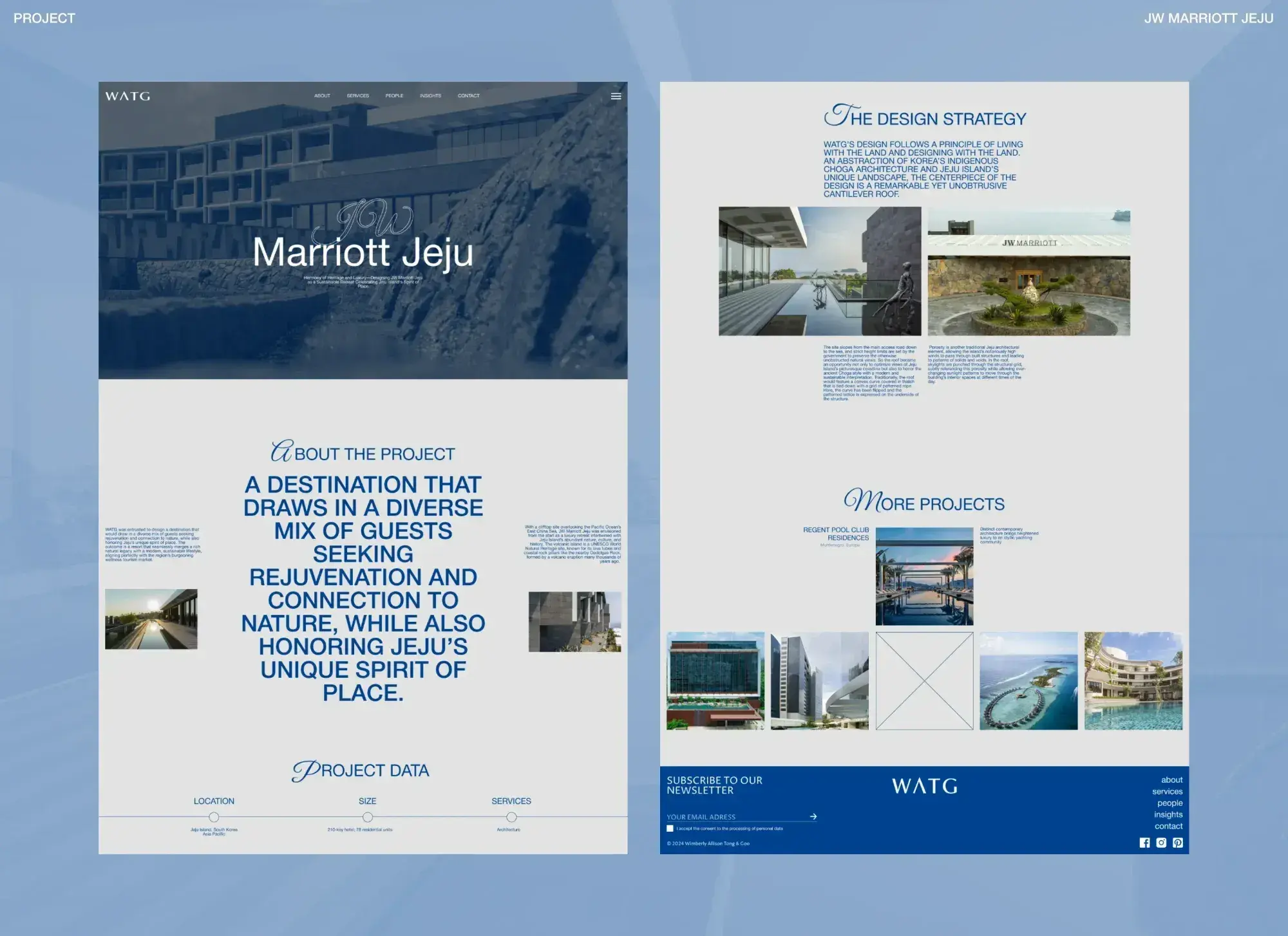Open the Facebook icon in the footer

click(x=1144, y=843)
